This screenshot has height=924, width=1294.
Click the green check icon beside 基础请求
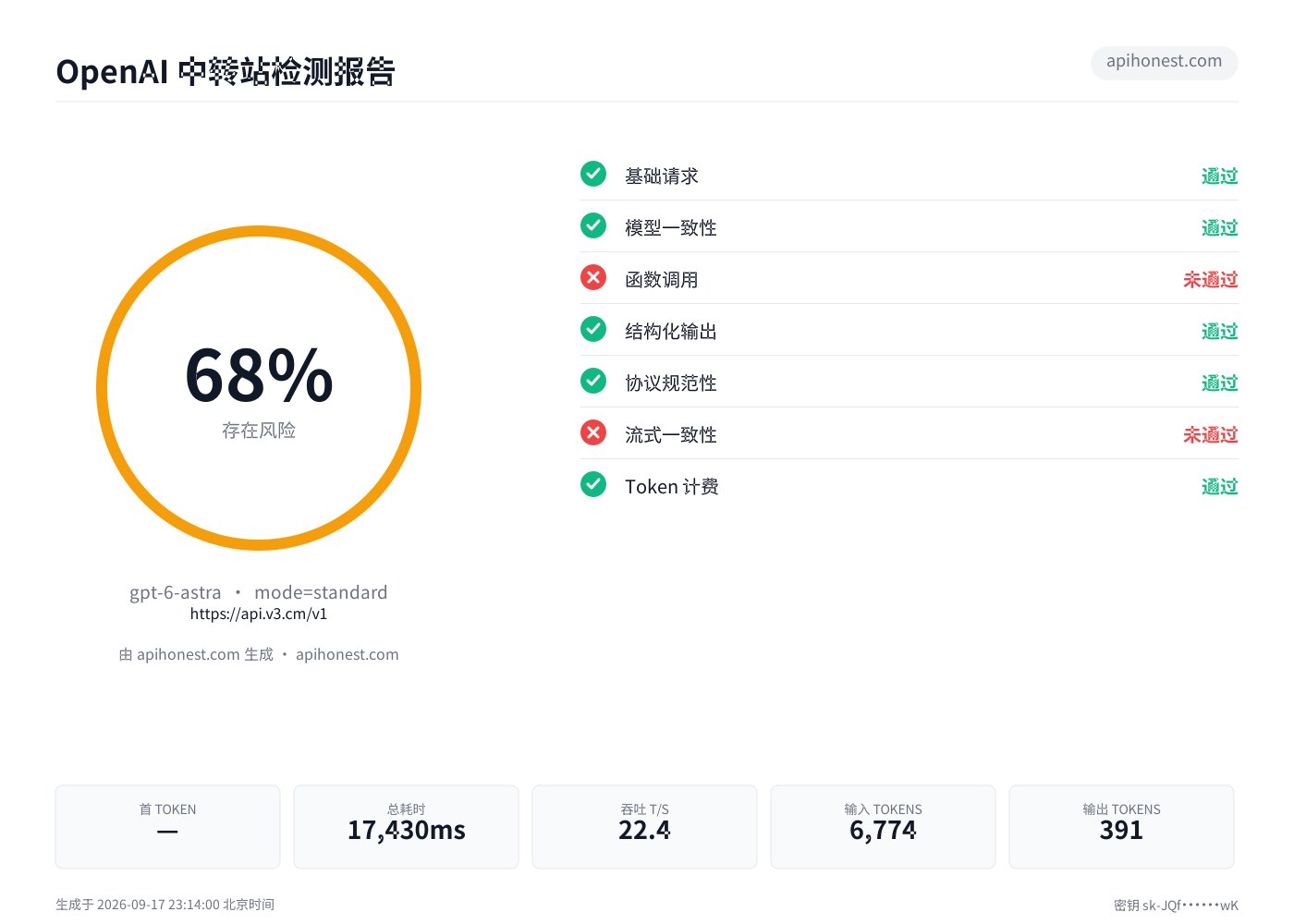coord(593,174)
